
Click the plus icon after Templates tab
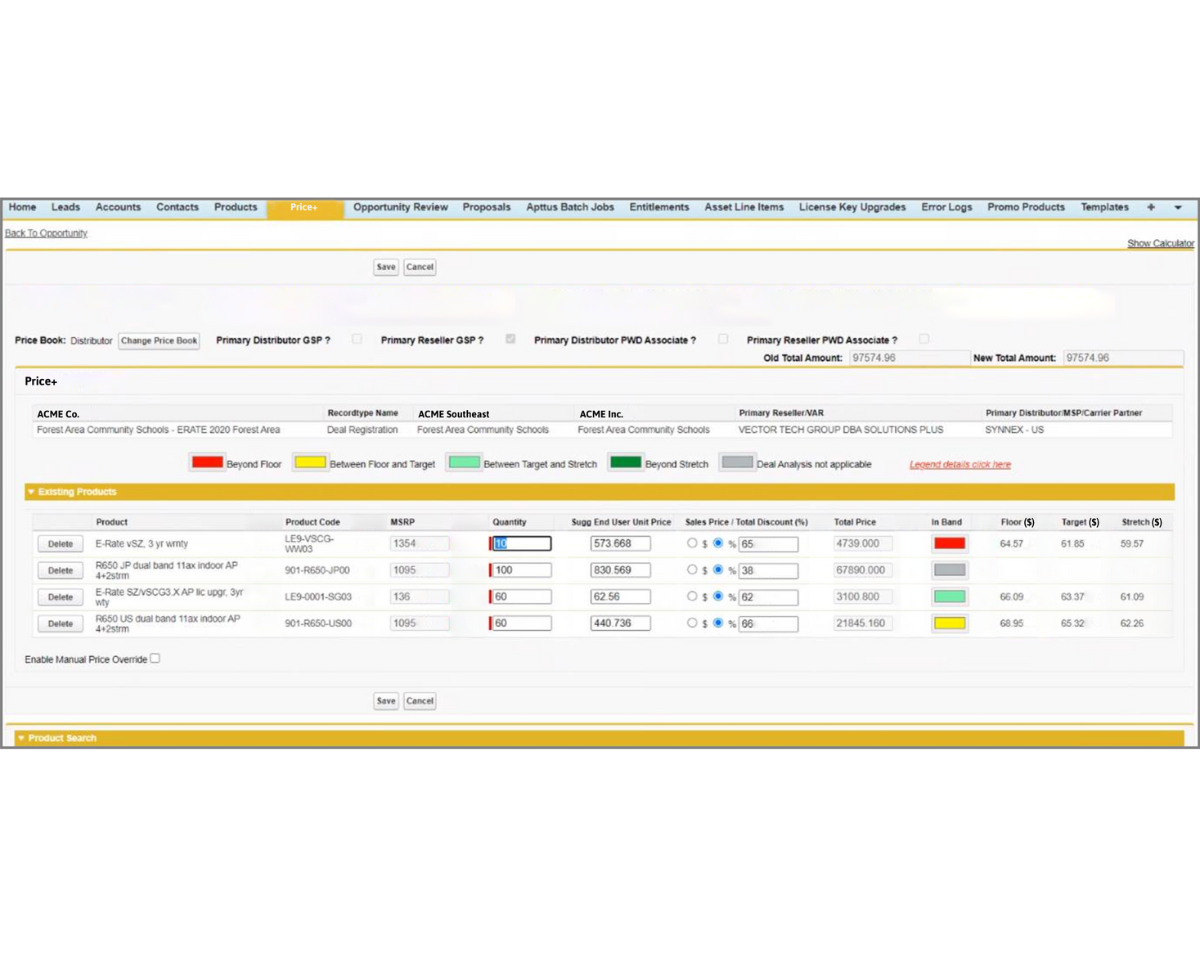click(x=1151, y=207)
